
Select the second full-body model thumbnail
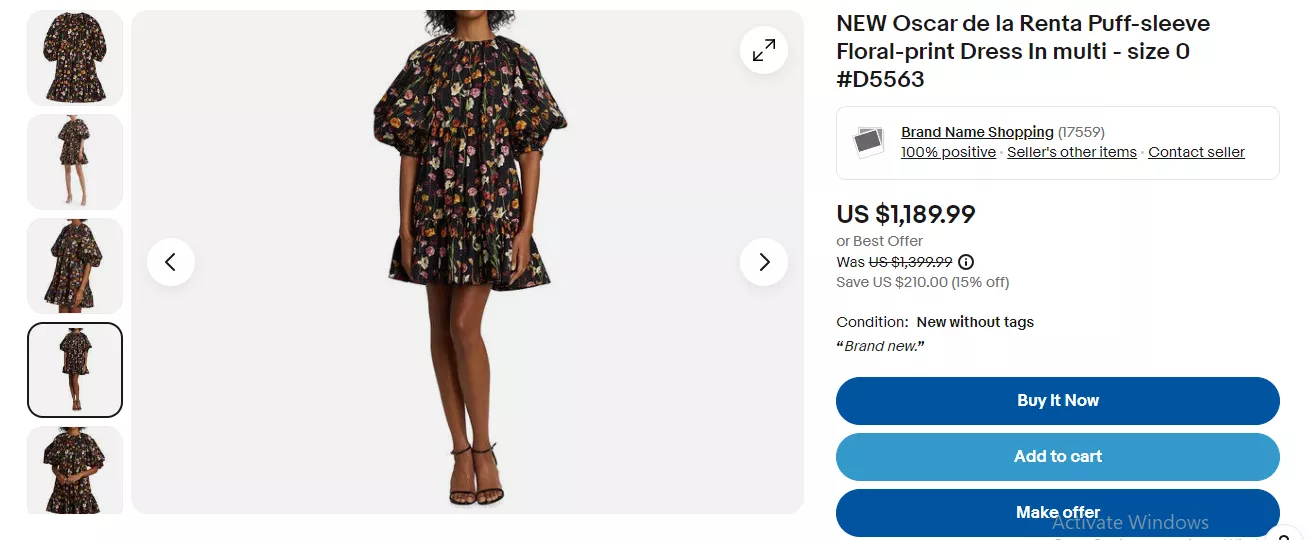pos(75,162)
